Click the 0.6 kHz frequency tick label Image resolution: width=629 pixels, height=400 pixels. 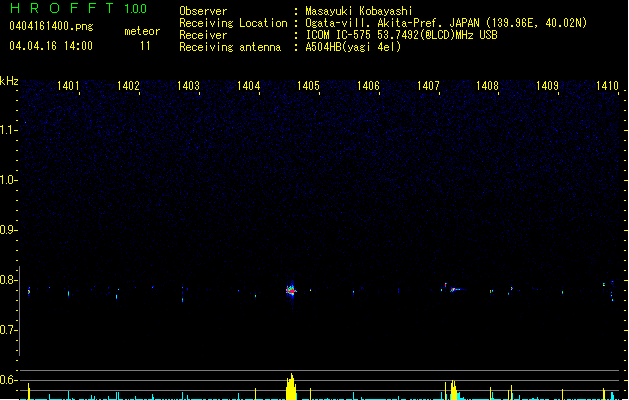pyautogui.click(x=9, y=380)
